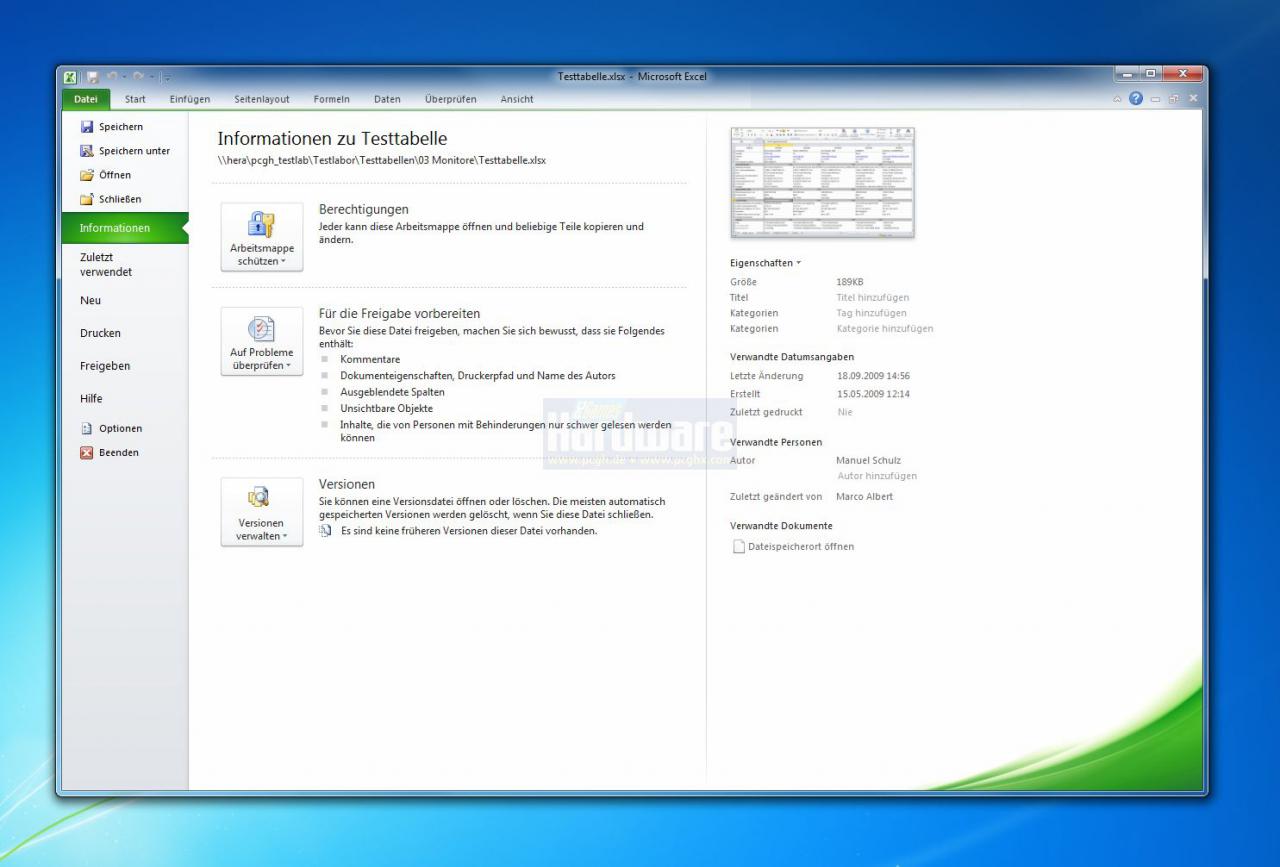The height and width of the screenshot is (867, 1280).
Task: Click the Speichern disk icon in sidebar
Action: 87,127
